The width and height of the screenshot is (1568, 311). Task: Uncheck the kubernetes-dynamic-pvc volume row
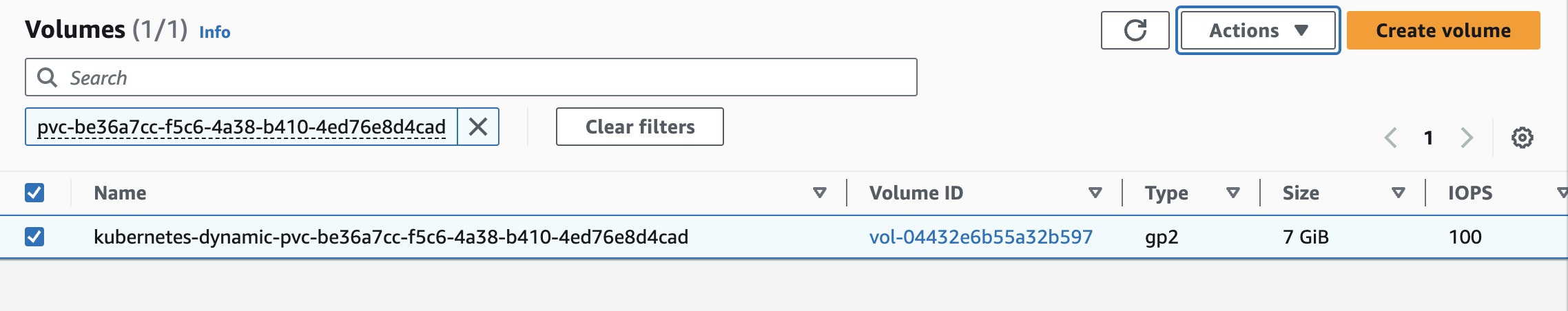[34, 237]
